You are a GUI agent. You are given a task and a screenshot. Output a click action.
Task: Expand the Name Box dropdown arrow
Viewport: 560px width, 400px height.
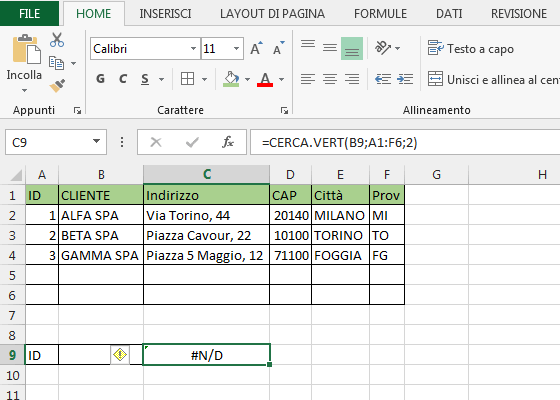pos(96,142)
